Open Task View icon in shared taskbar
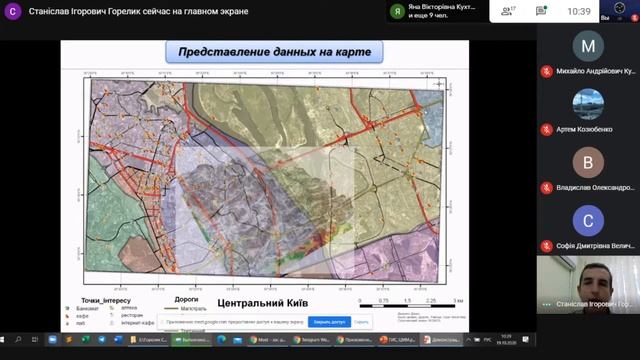 pyautogui.click(x=35, y=340)
